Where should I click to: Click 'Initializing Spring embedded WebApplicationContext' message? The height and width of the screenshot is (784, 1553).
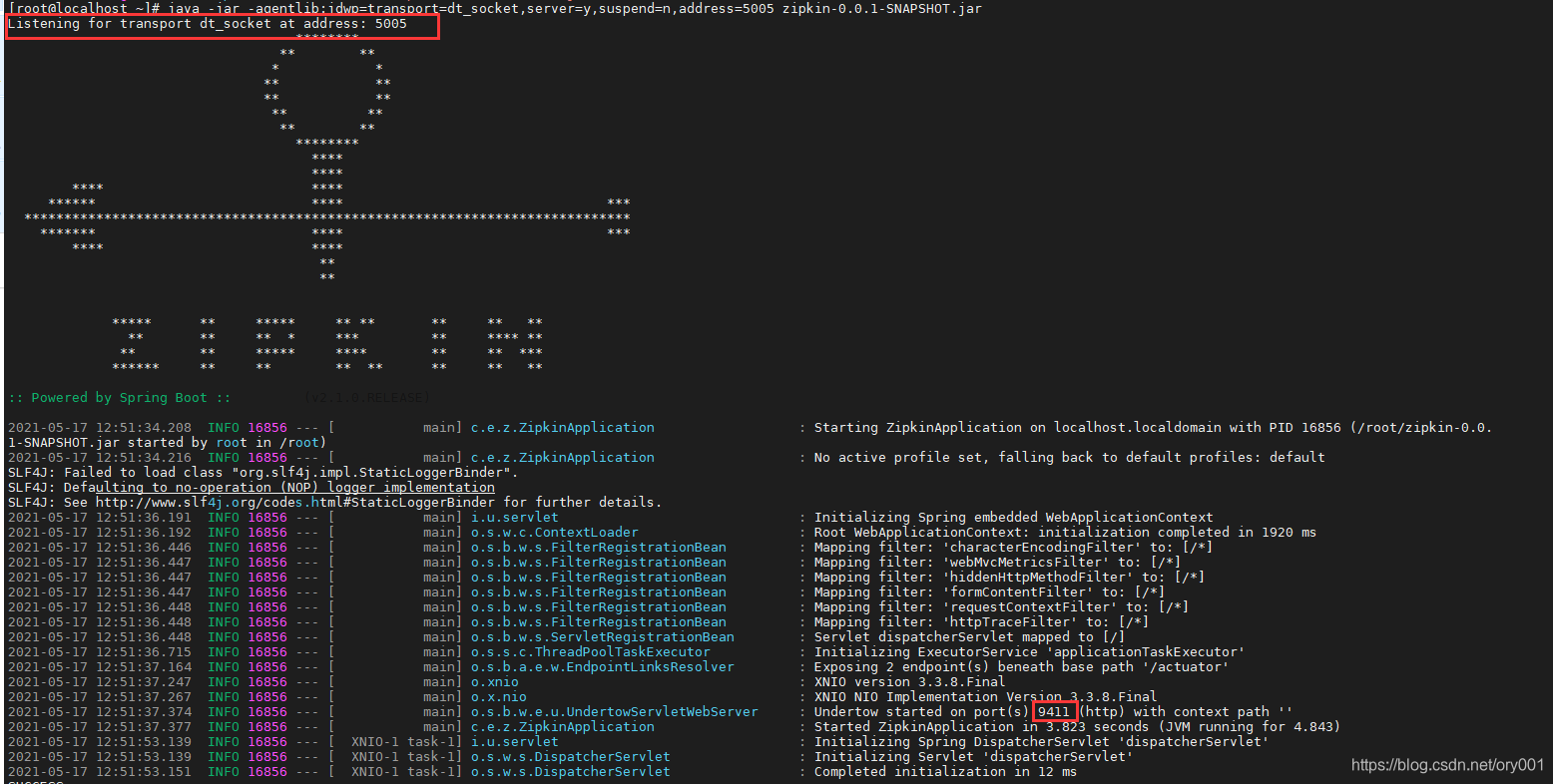[1014, 517]
